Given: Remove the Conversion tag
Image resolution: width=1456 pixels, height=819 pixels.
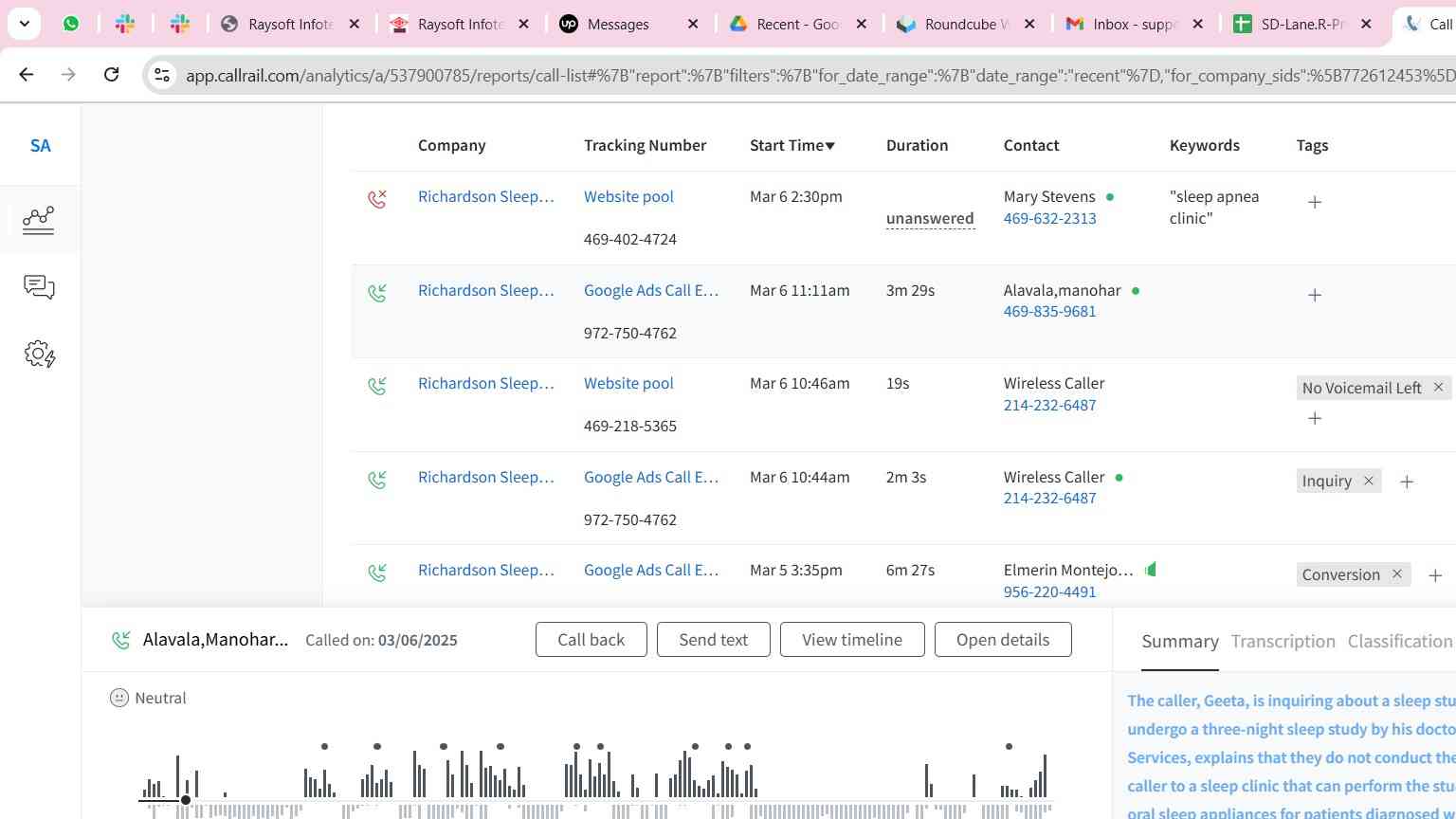Looking at the screenshot, I should 1396,573.
